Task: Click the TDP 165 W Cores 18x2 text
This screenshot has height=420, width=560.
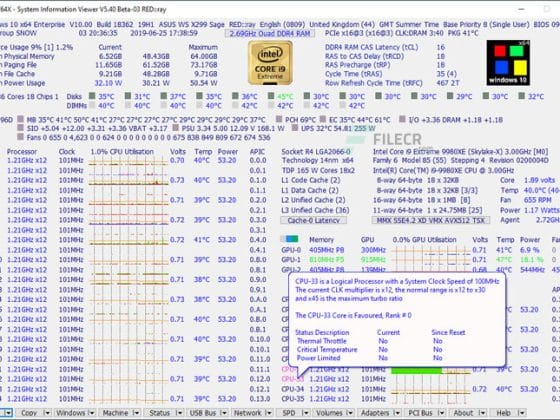Action: tap(318, 170)
